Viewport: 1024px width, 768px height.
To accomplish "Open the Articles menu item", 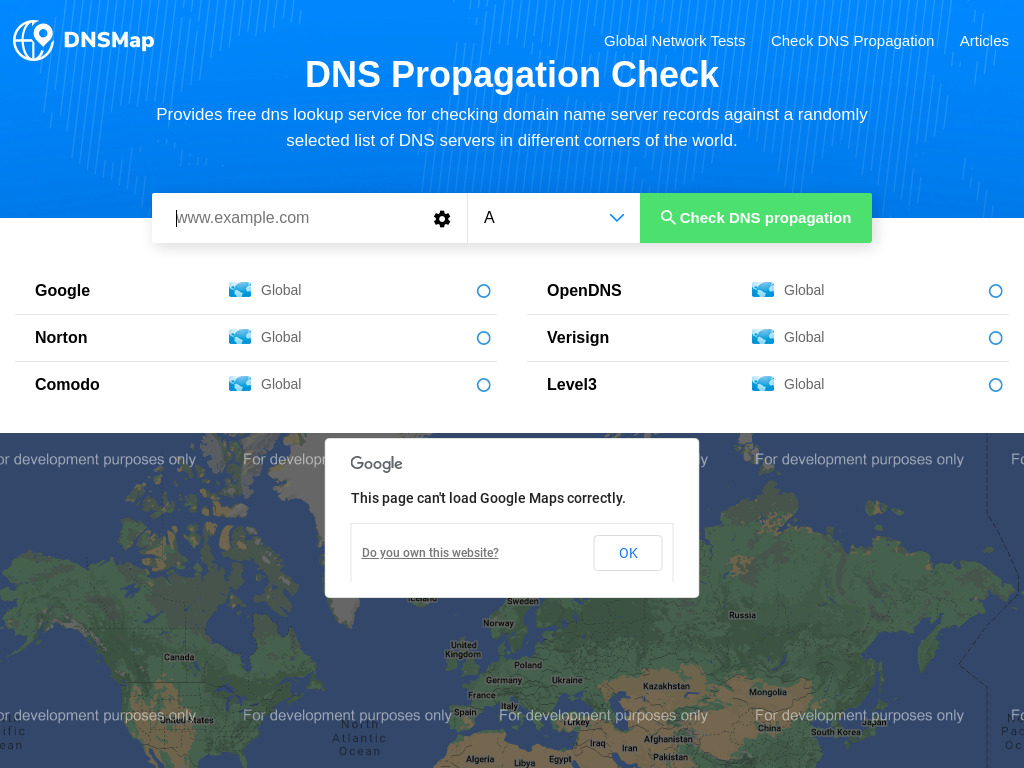I will [x=984, y=41].
